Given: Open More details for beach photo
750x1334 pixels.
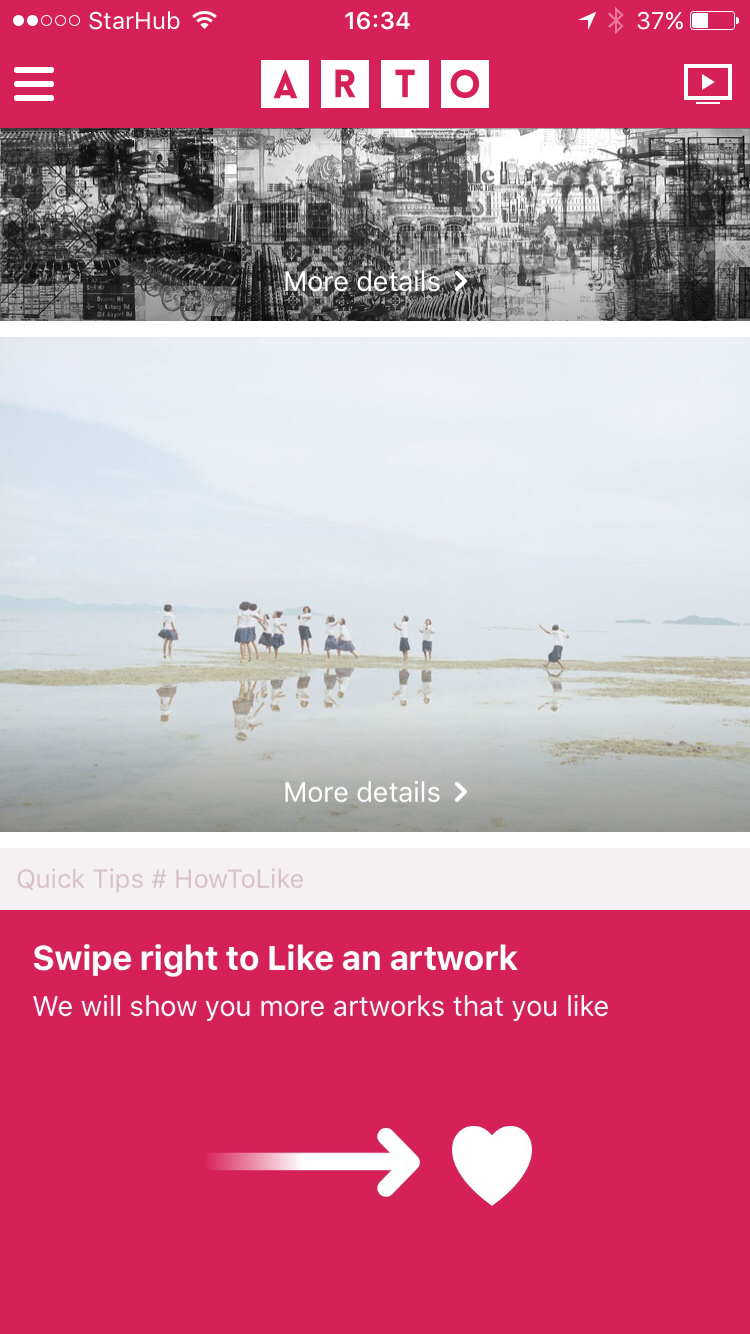Looking at the screenshot, I should click(375, 792).
